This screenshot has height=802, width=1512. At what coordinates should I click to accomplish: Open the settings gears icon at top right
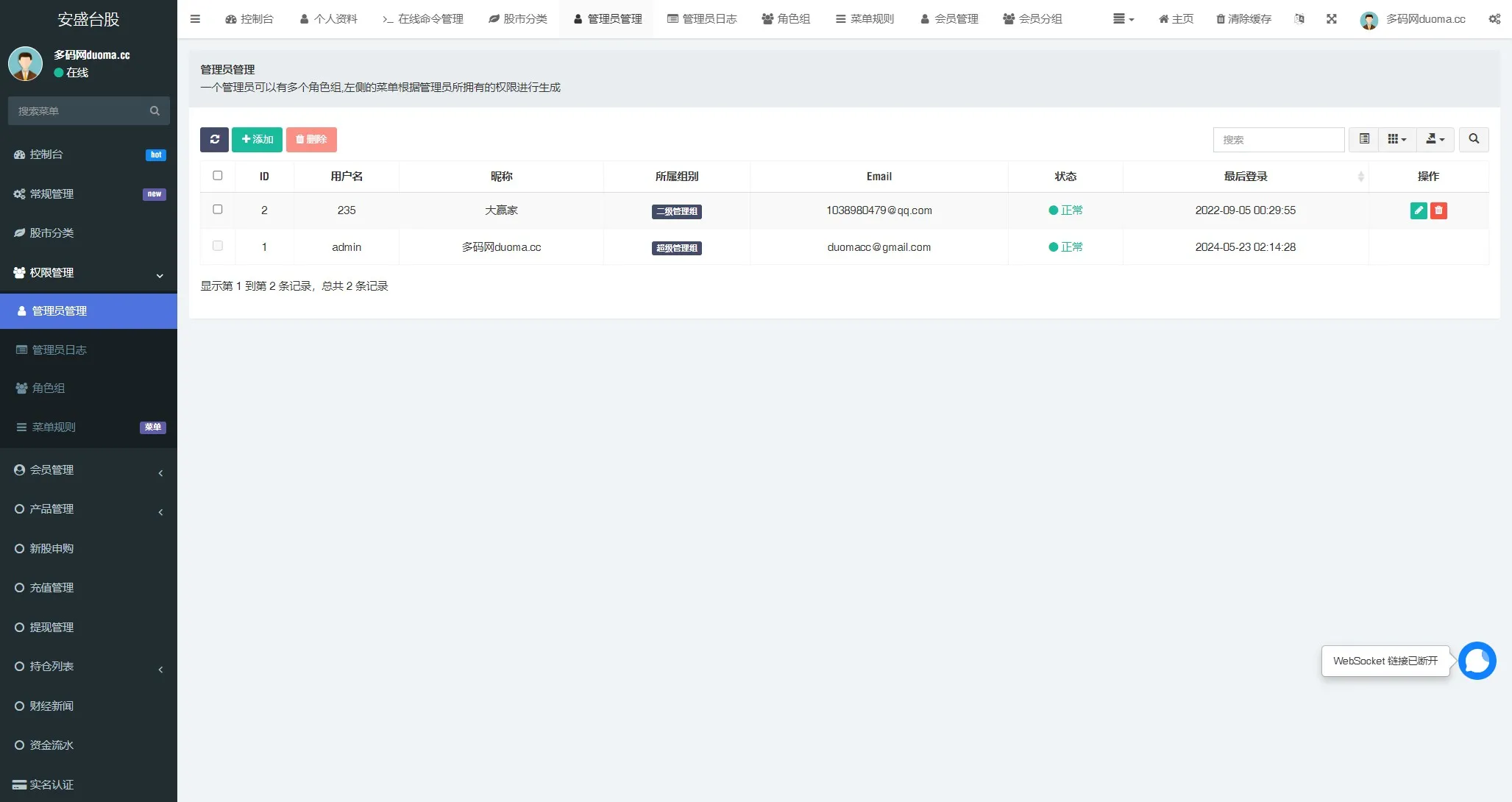(1494, 18)
